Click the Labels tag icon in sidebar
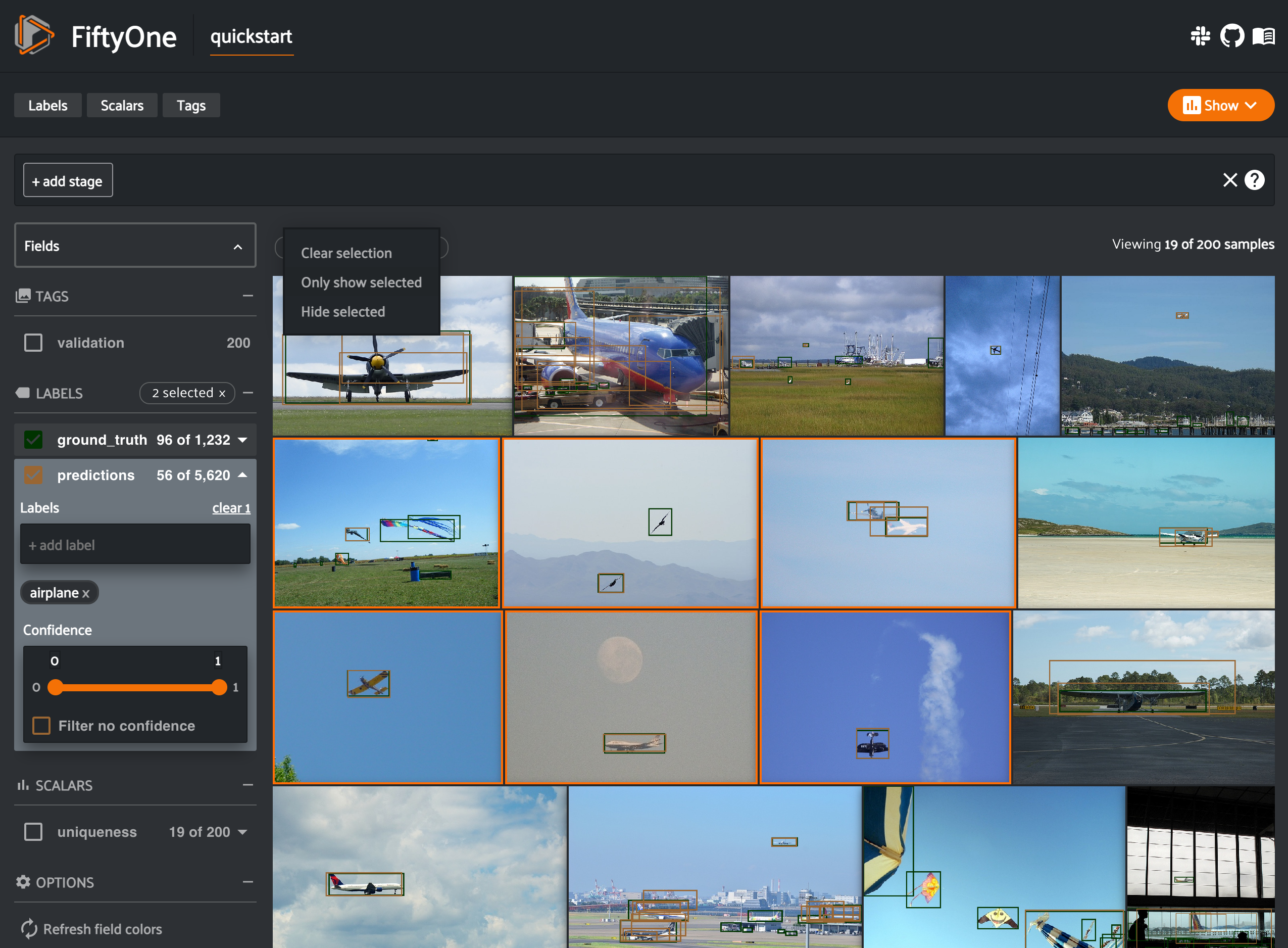The height and width of the screenshot is (948, 1288). 23,393
